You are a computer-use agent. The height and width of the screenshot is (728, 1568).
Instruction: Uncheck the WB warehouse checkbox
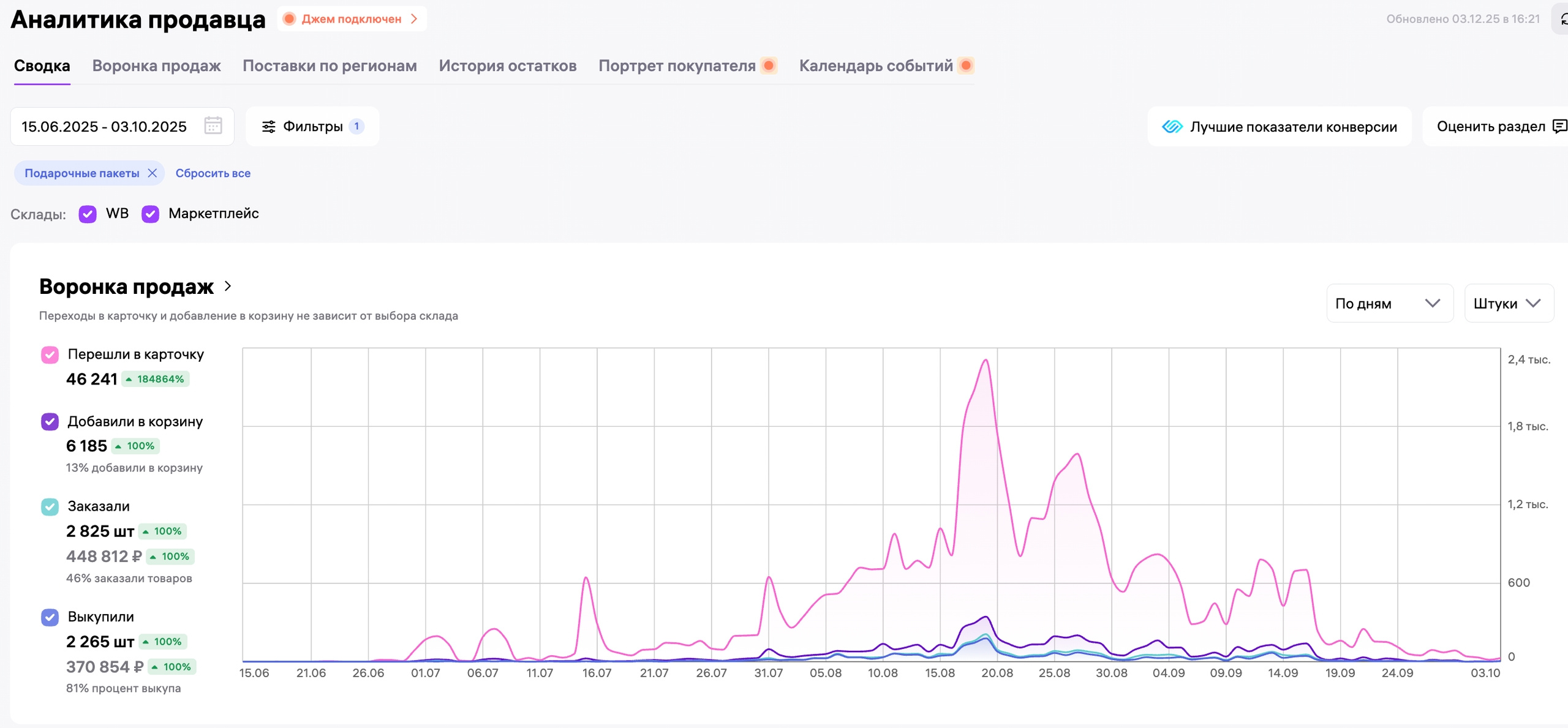[x=88, y=214]
